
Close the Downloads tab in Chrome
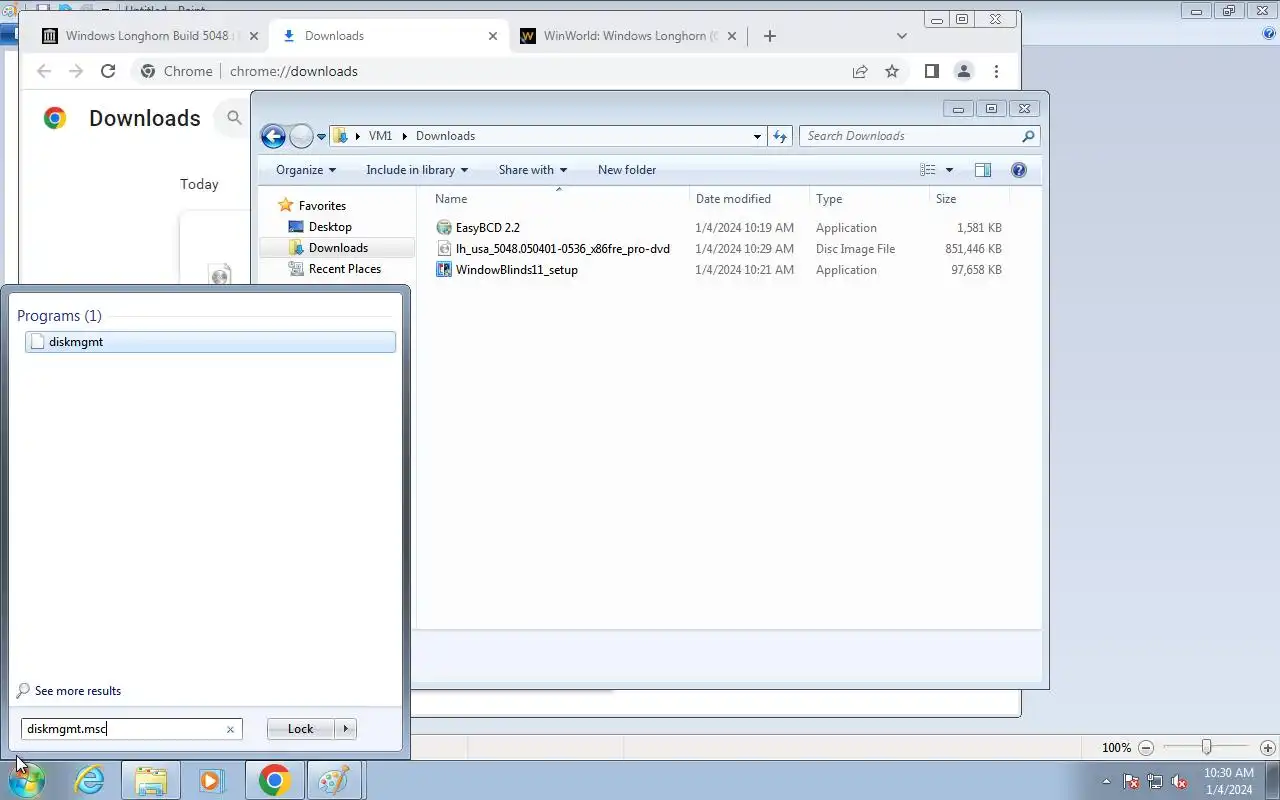click(493, 36)
